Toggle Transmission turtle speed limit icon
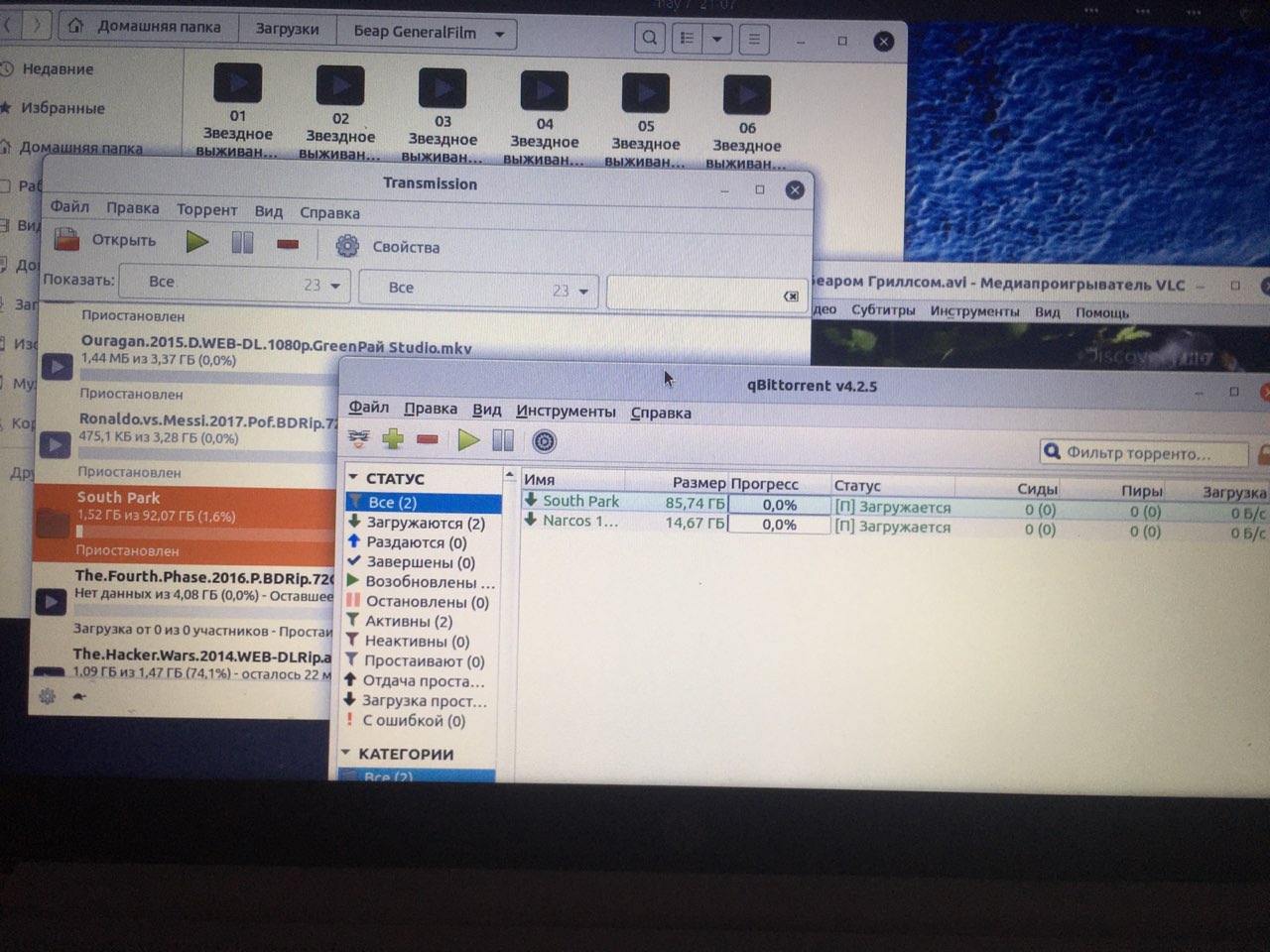Screen dimensions: 1270x952 [x=79, y=696]
